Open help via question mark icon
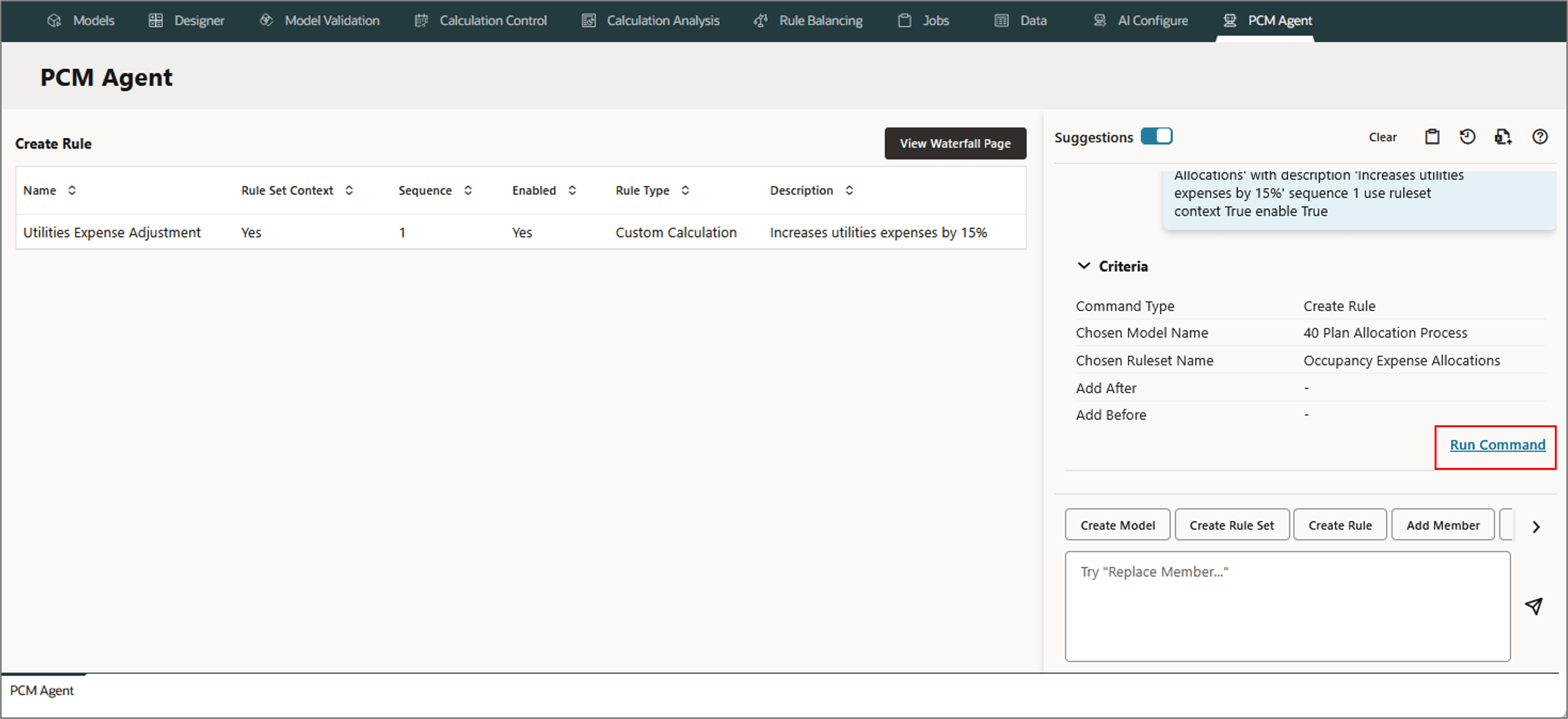This screenshot has height=719, width=1568. [x=1539, y=137]
